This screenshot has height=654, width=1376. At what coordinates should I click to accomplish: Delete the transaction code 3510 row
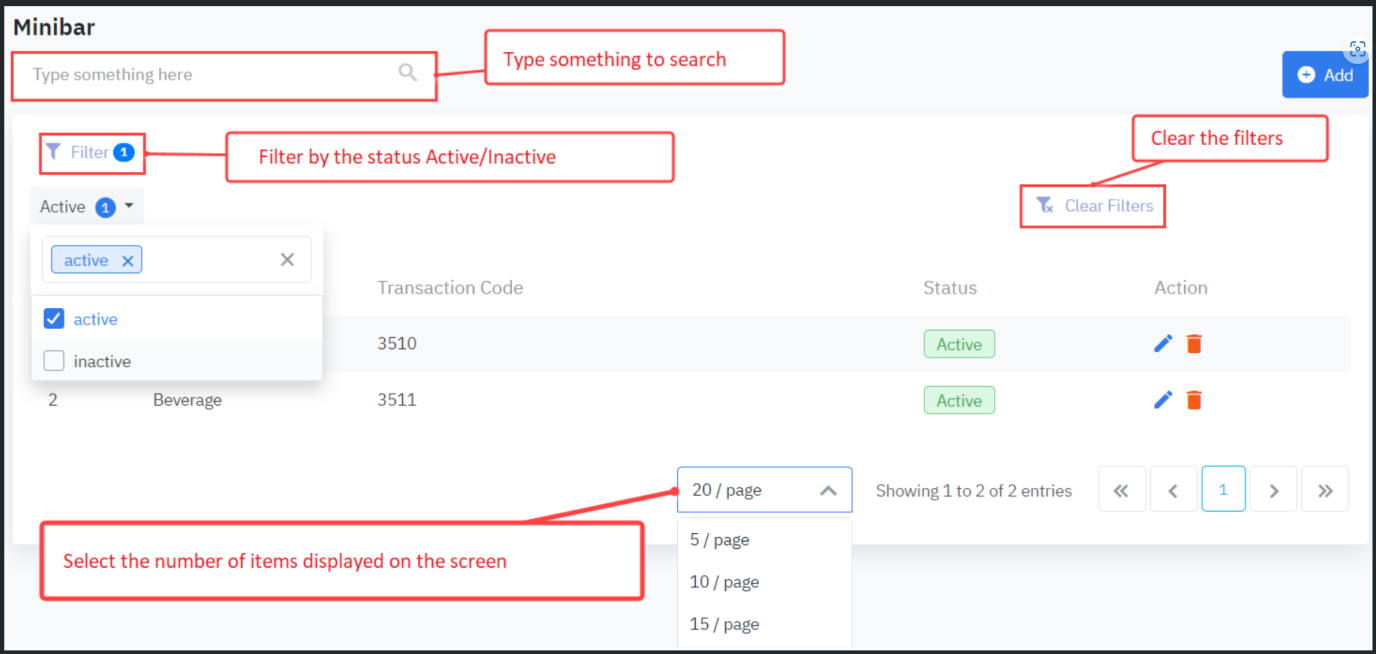pyautogui.click(x=1194, y=344)
